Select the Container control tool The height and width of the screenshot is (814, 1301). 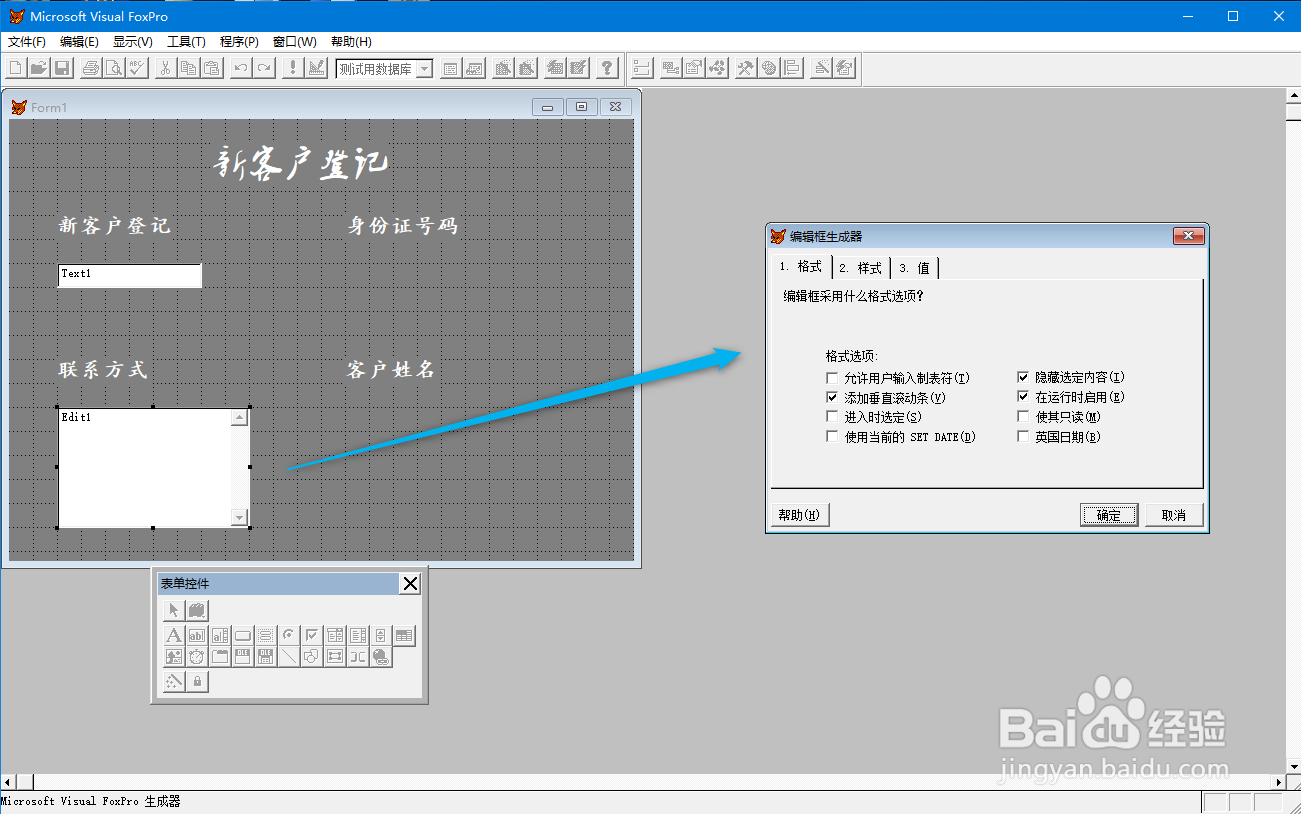click(x=335, y=657)
